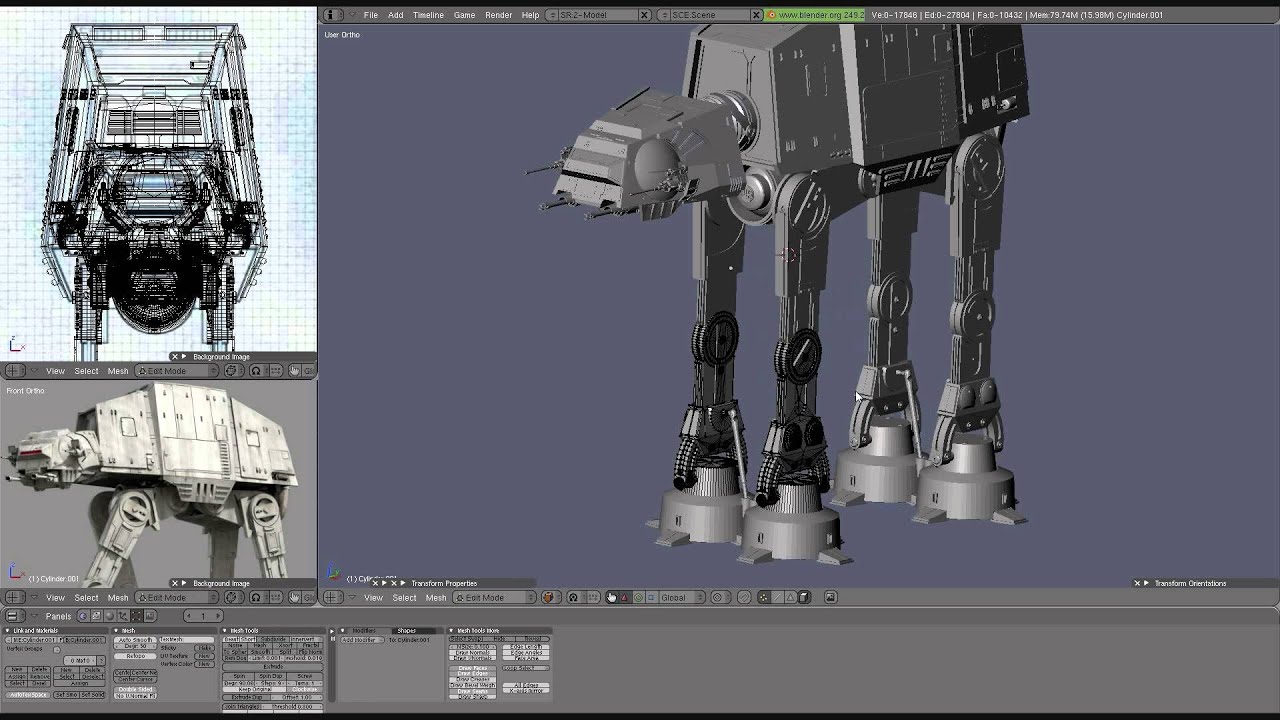Viewport: 1280px width, 720px height.
Task: Open the Help menu
Action: 530,15
